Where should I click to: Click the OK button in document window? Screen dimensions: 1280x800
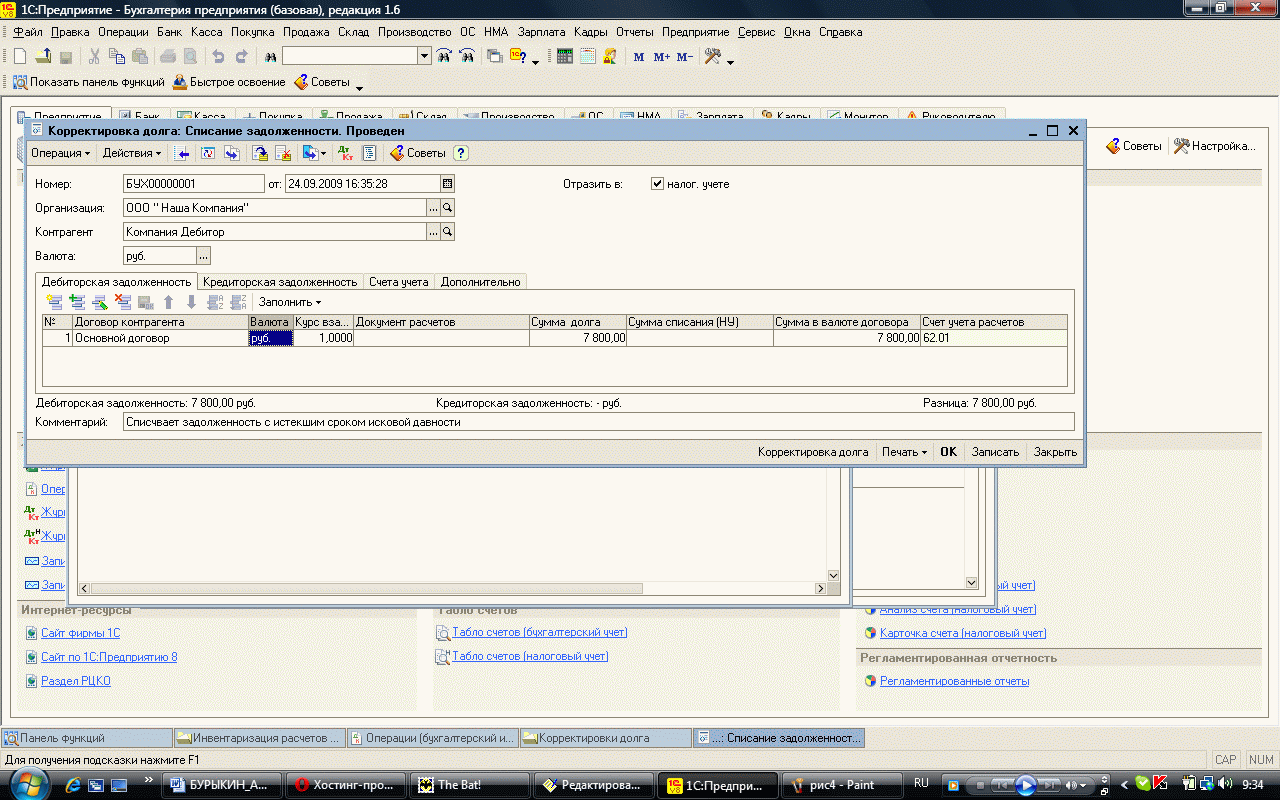click(x=948, y=452)
